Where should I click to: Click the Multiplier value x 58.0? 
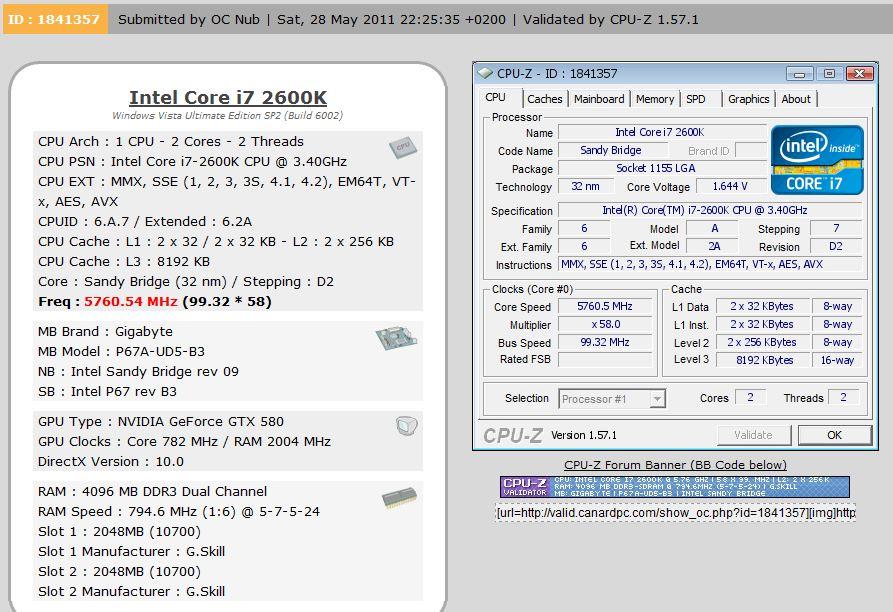click(605, 324)
